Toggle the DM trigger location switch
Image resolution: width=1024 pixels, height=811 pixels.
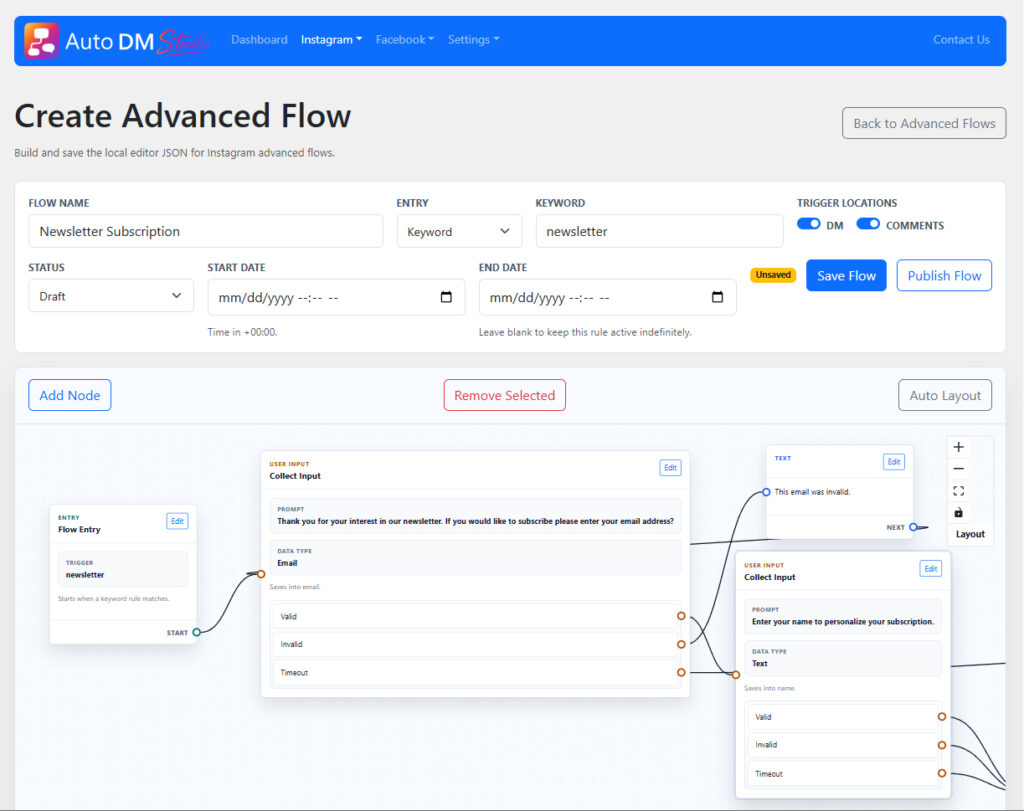click(808, 224)
